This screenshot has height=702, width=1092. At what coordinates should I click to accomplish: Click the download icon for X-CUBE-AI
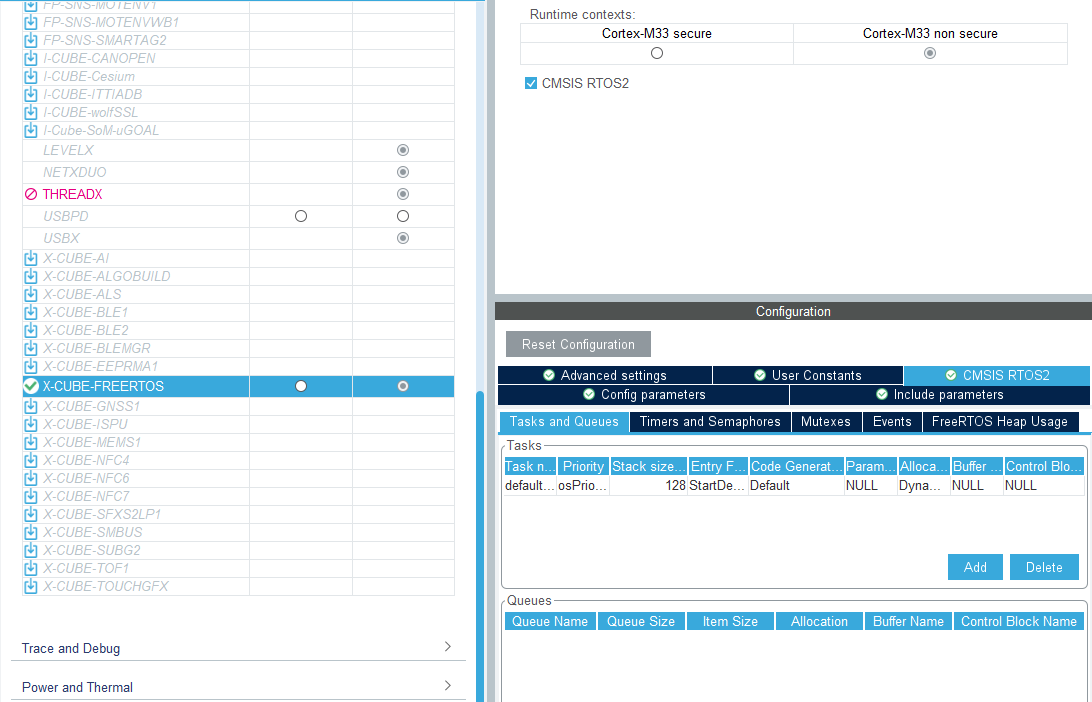[x=30, y=258]
